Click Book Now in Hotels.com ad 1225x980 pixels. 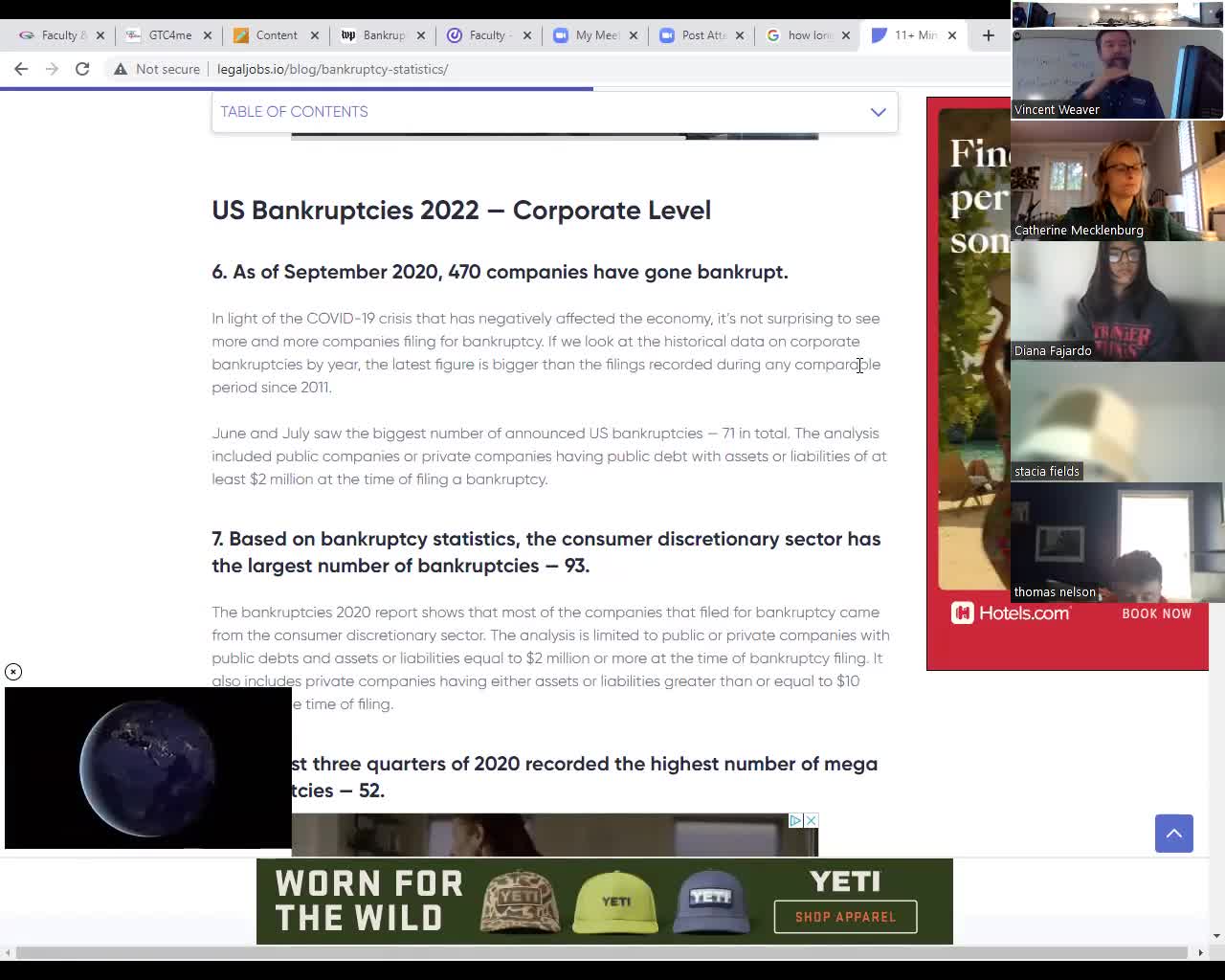click(1156, 613)
